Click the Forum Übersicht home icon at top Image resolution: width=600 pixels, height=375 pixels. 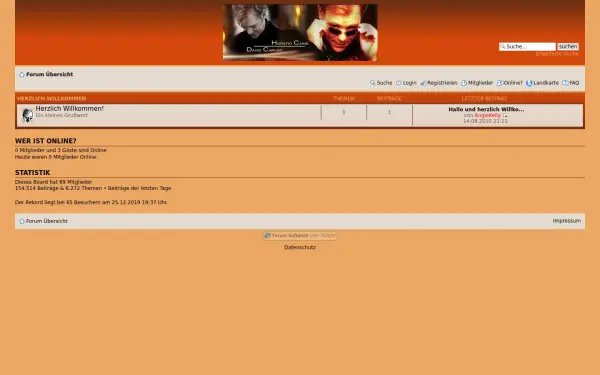pos(22,75)
